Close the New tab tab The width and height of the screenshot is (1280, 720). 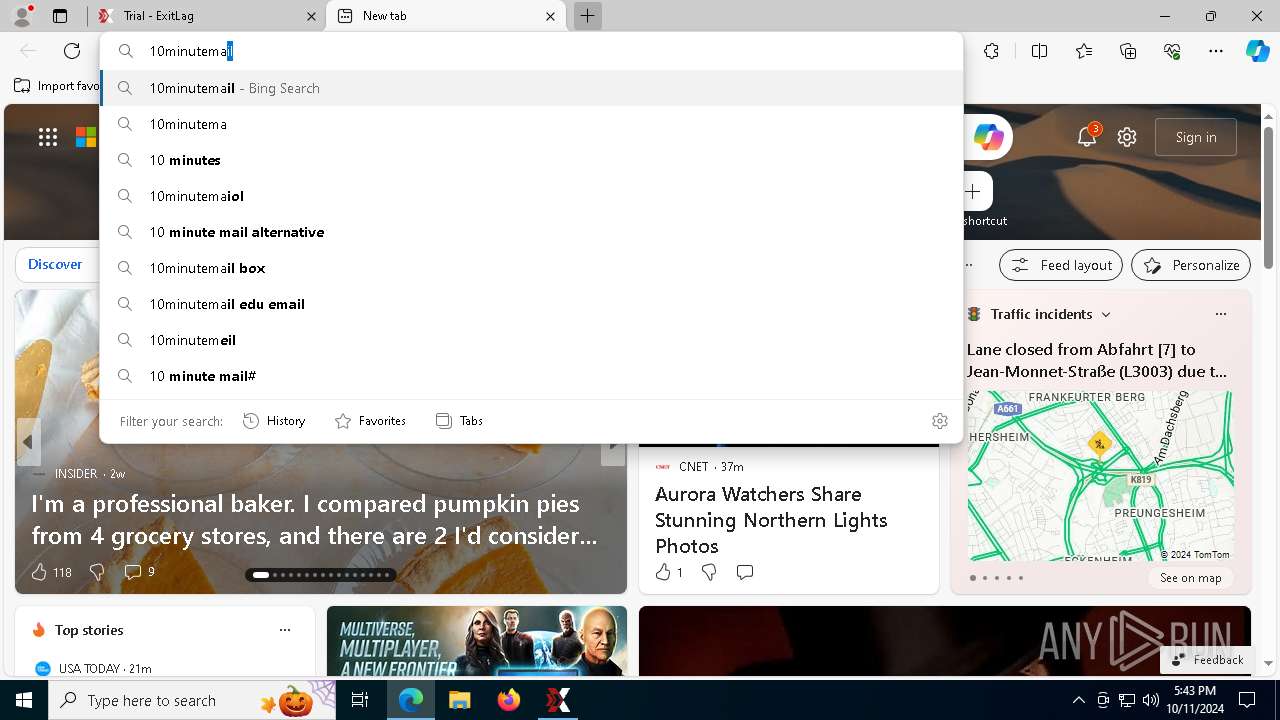click(x=550, y=16)
